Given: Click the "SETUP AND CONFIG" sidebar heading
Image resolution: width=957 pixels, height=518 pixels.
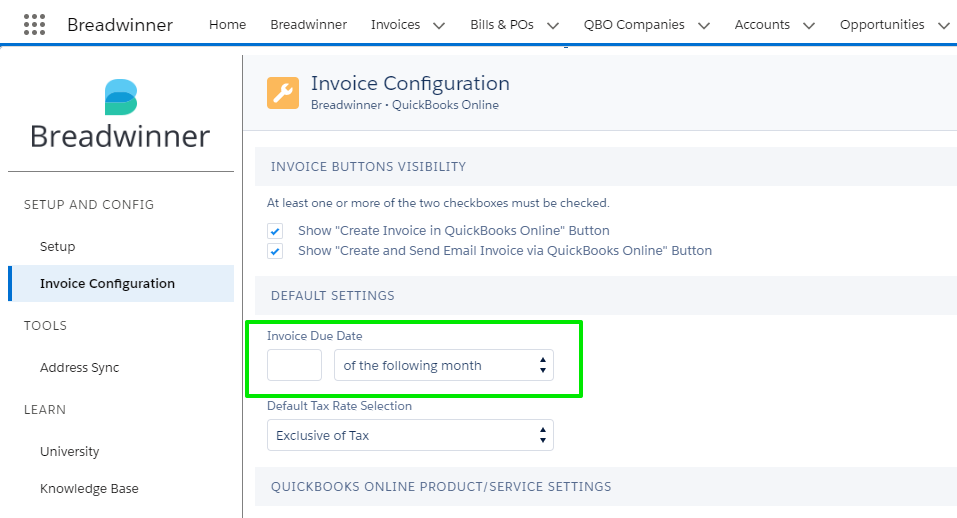Looking at the screenshot, I should (x=89, y=204).
